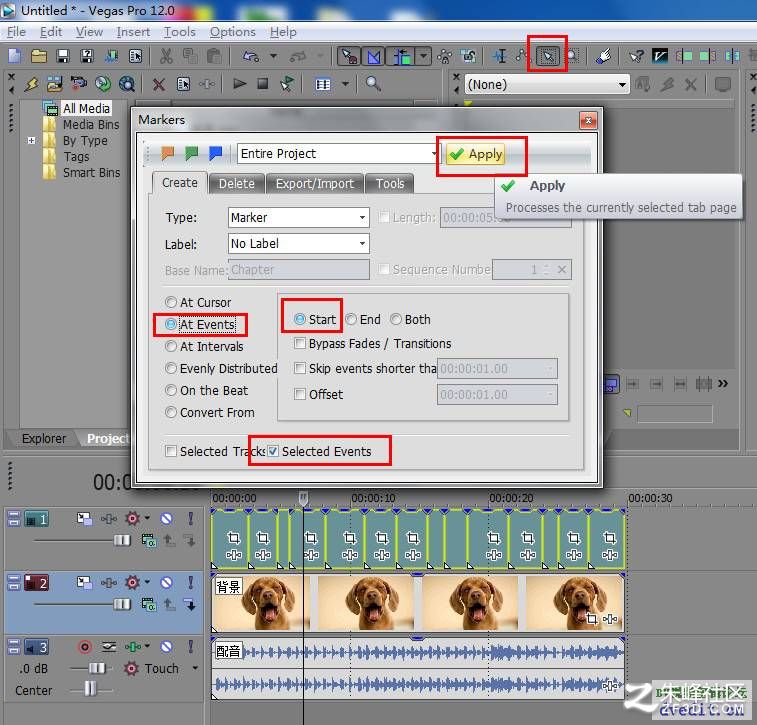757x725 pixels.
Task: Click event pan/crop icon on first clip
Action: click(234, 537)
